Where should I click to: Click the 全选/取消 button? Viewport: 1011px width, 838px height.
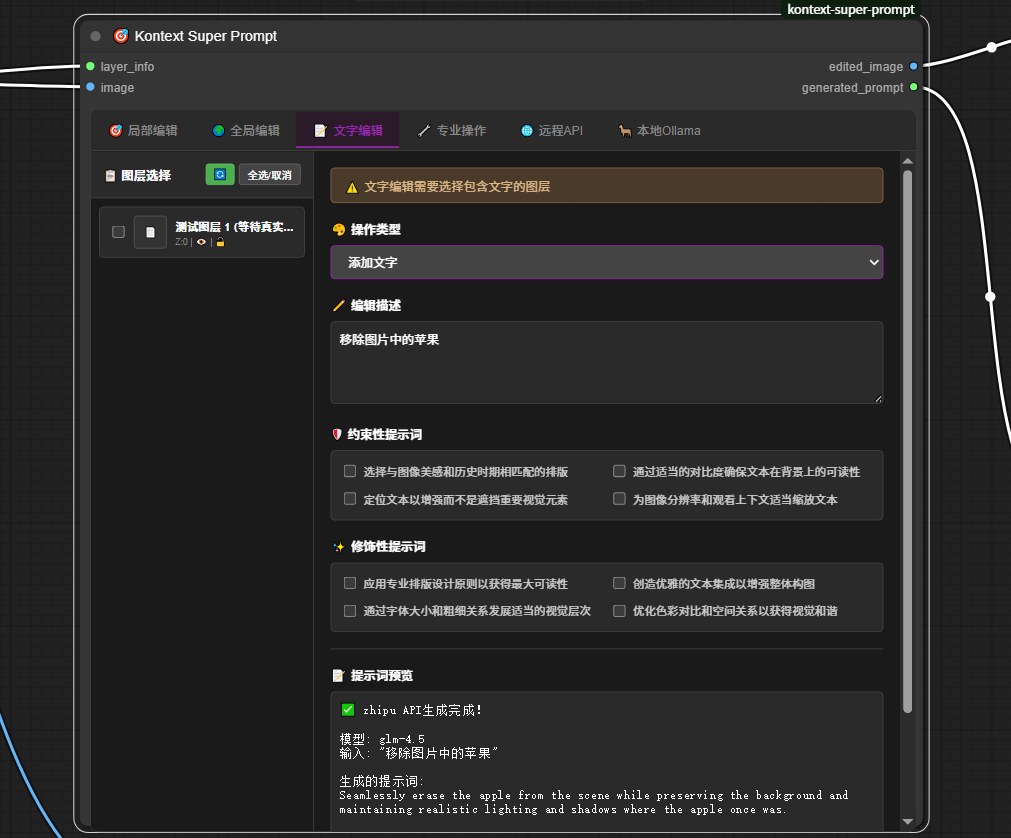(270, 175)
